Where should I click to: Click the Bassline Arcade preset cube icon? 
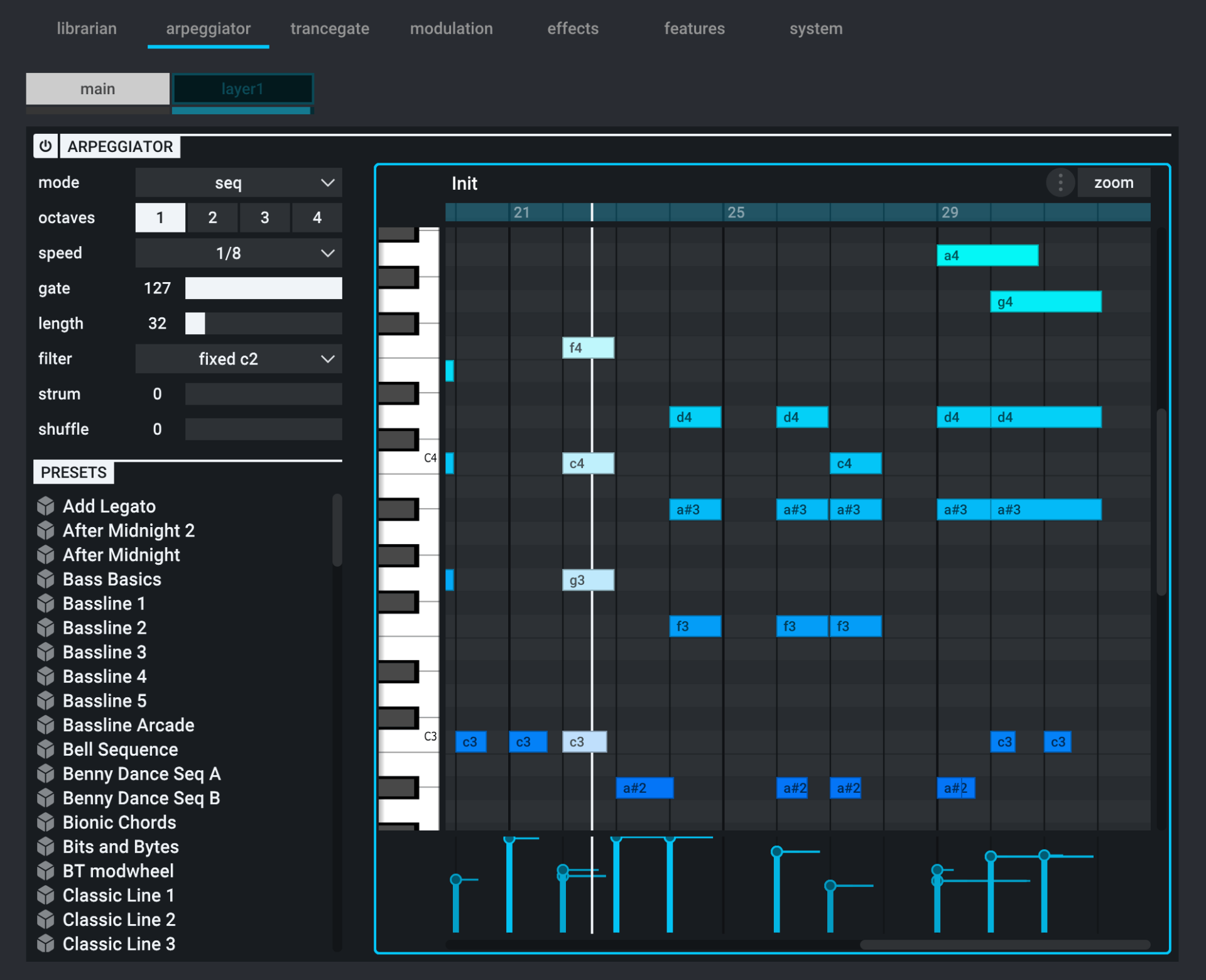pyautogui.click(x=46, y=724)
